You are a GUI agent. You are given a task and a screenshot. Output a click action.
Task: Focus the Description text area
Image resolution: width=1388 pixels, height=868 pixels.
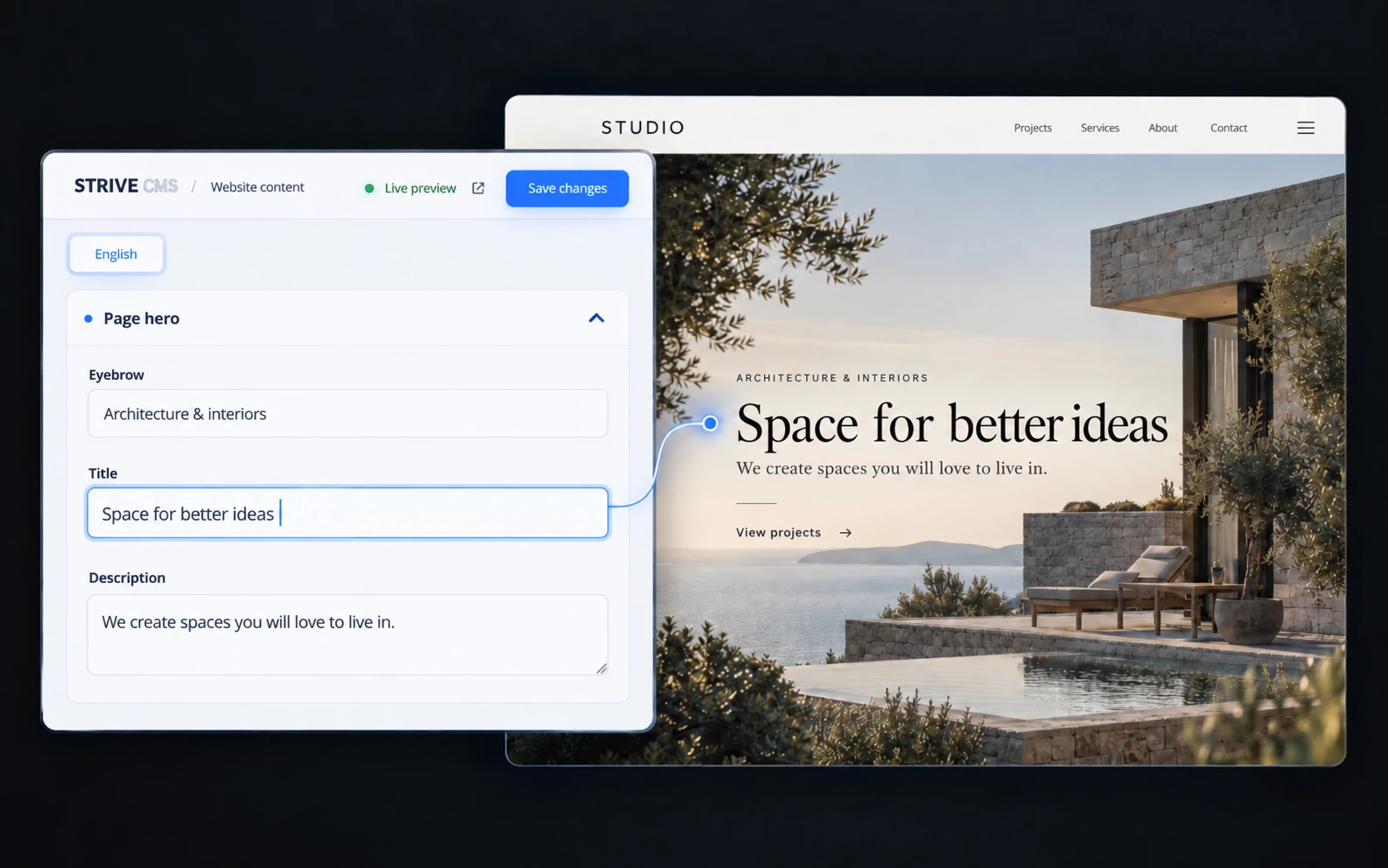click(x=347, y=634)
